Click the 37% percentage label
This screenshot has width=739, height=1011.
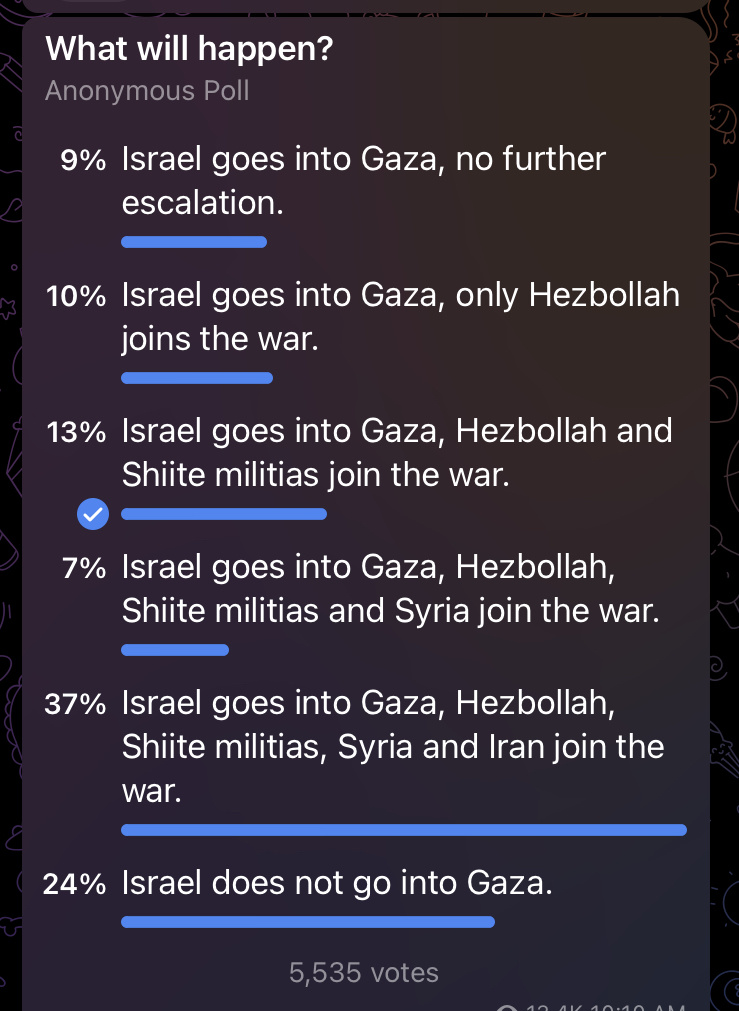tap(75, 704)
